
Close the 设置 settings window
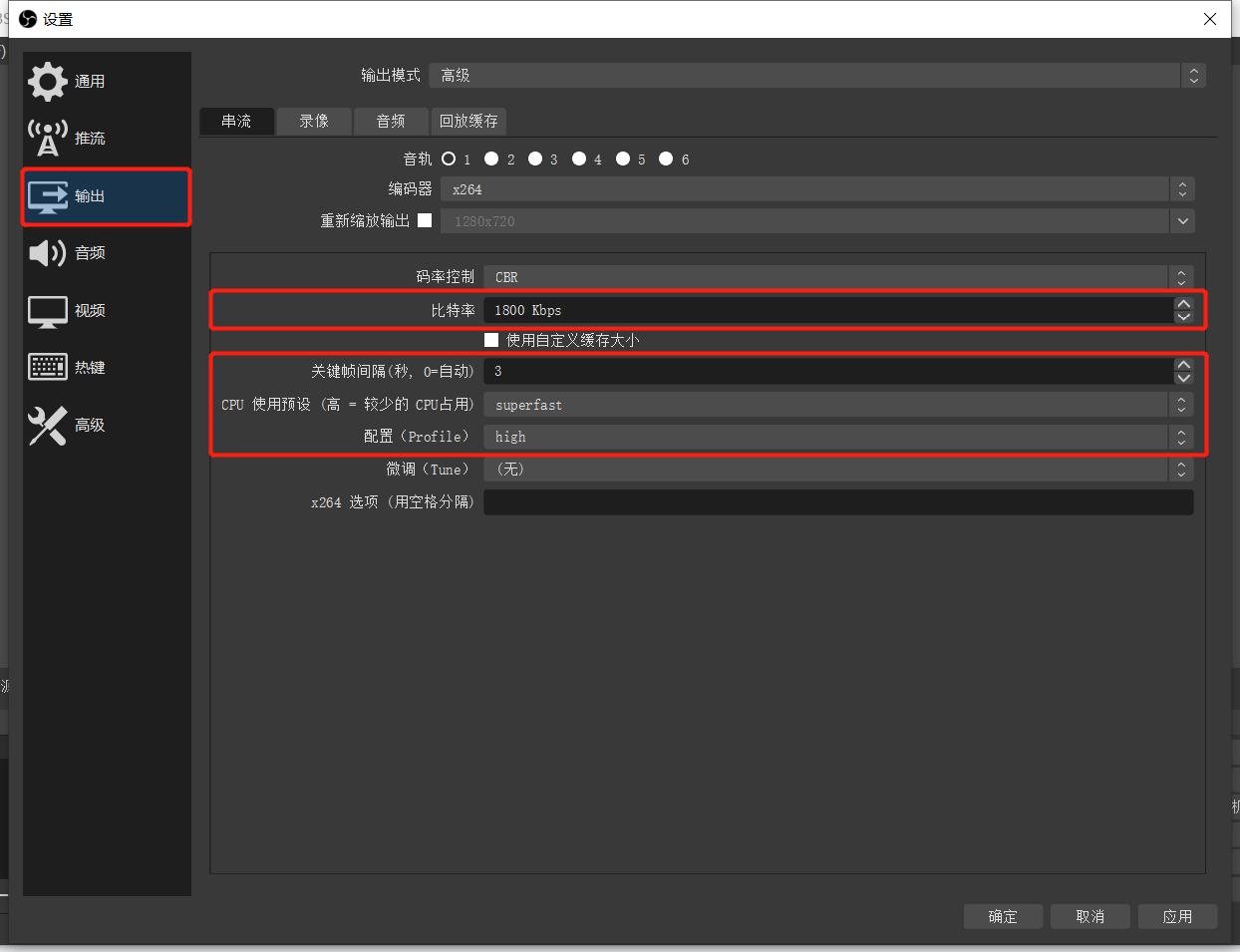click(x=1210, y=19)
